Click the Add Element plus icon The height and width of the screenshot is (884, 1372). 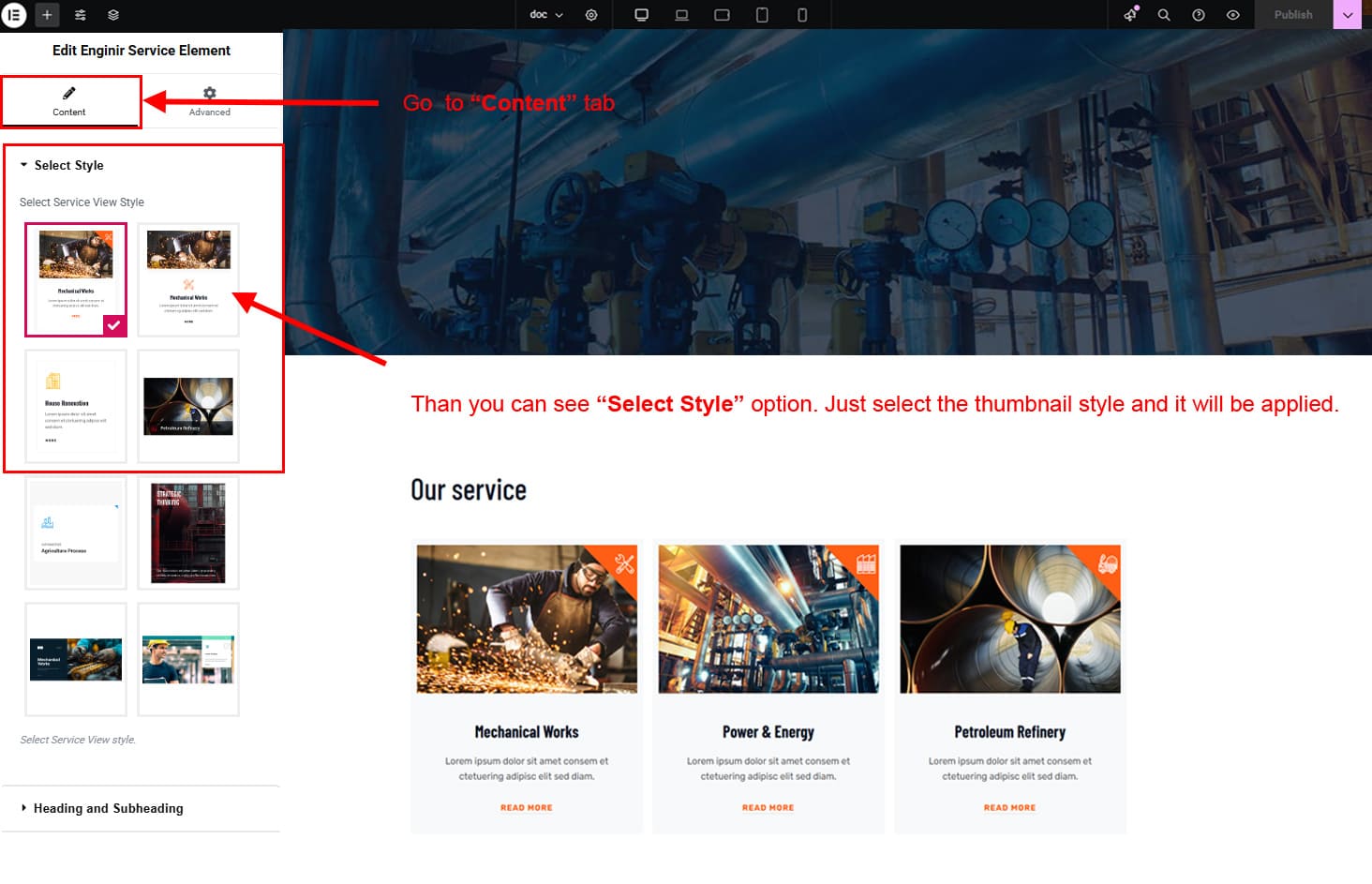[47, 15]
